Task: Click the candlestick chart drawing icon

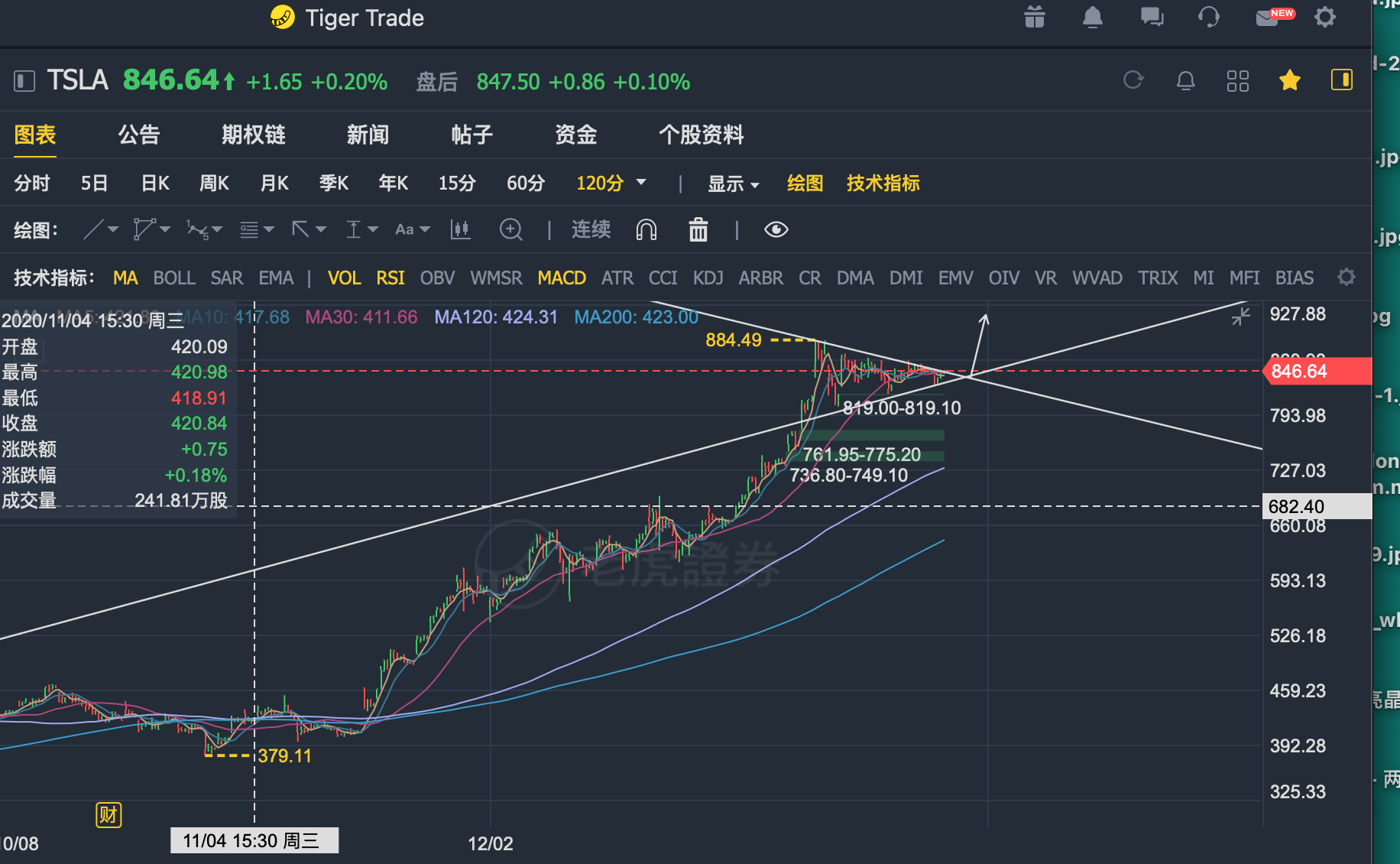Action: (x=460, y=229)
